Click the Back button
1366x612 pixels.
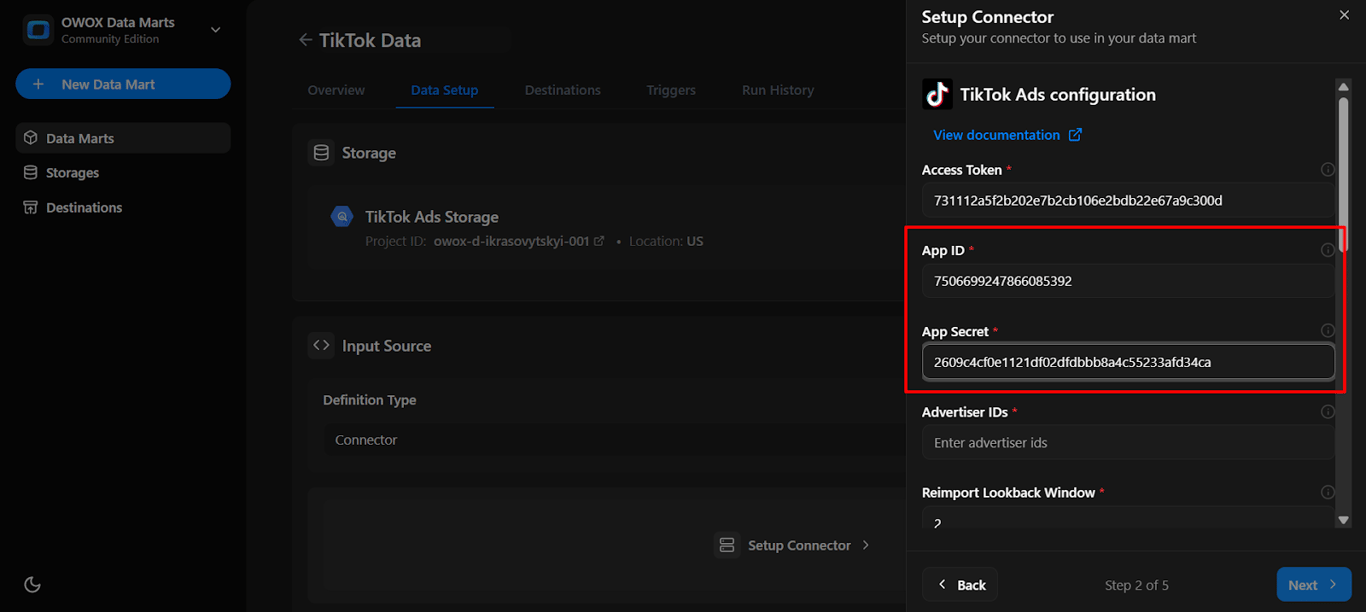[x=960, y=585]
